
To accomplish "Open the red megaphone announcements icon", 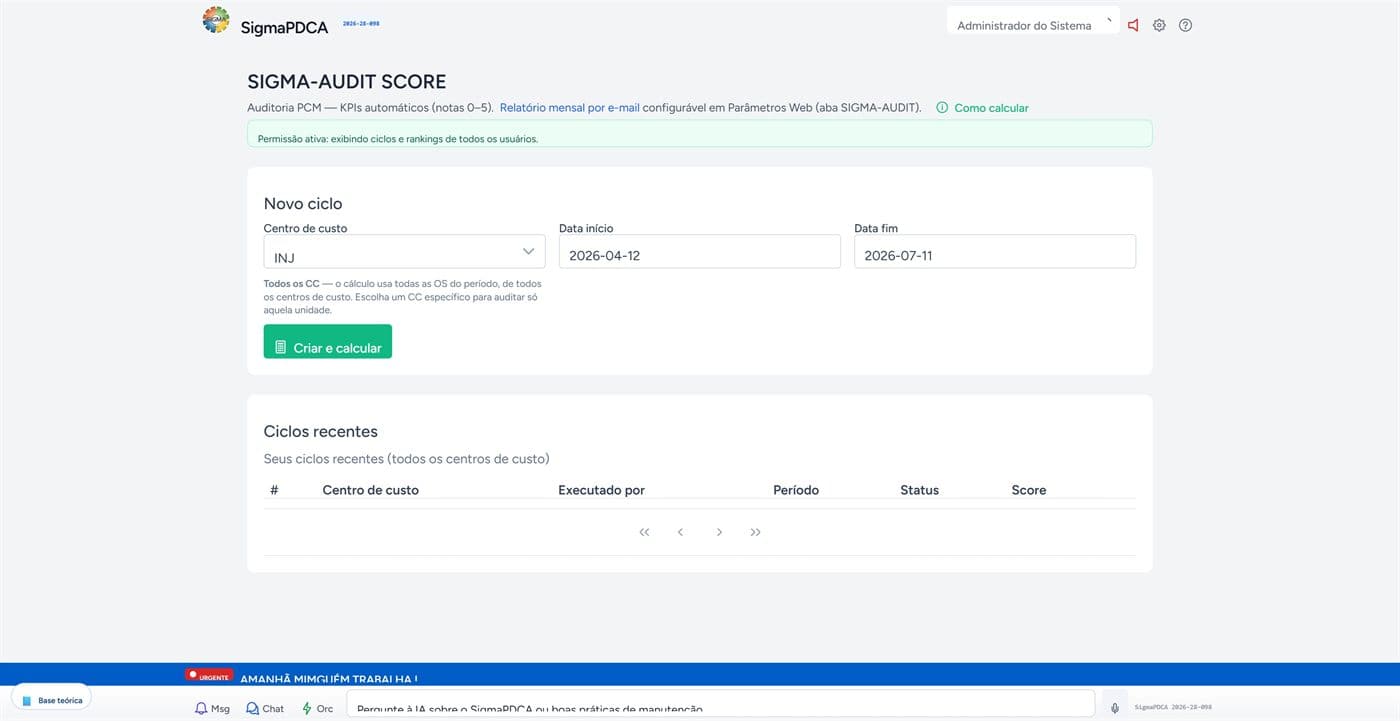I will pos(1133,25).
